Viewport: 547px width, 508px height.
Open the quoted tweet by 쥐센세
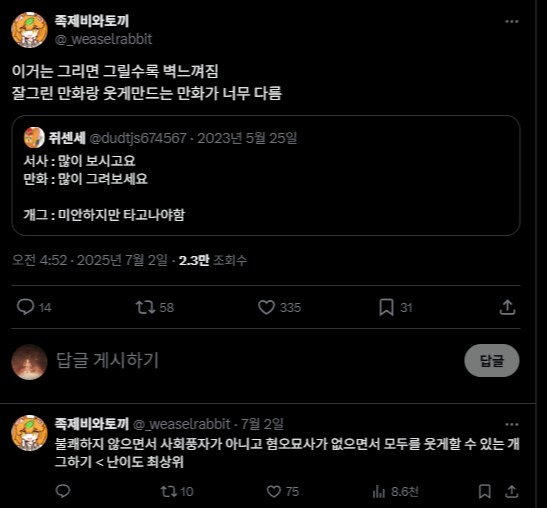266,175
